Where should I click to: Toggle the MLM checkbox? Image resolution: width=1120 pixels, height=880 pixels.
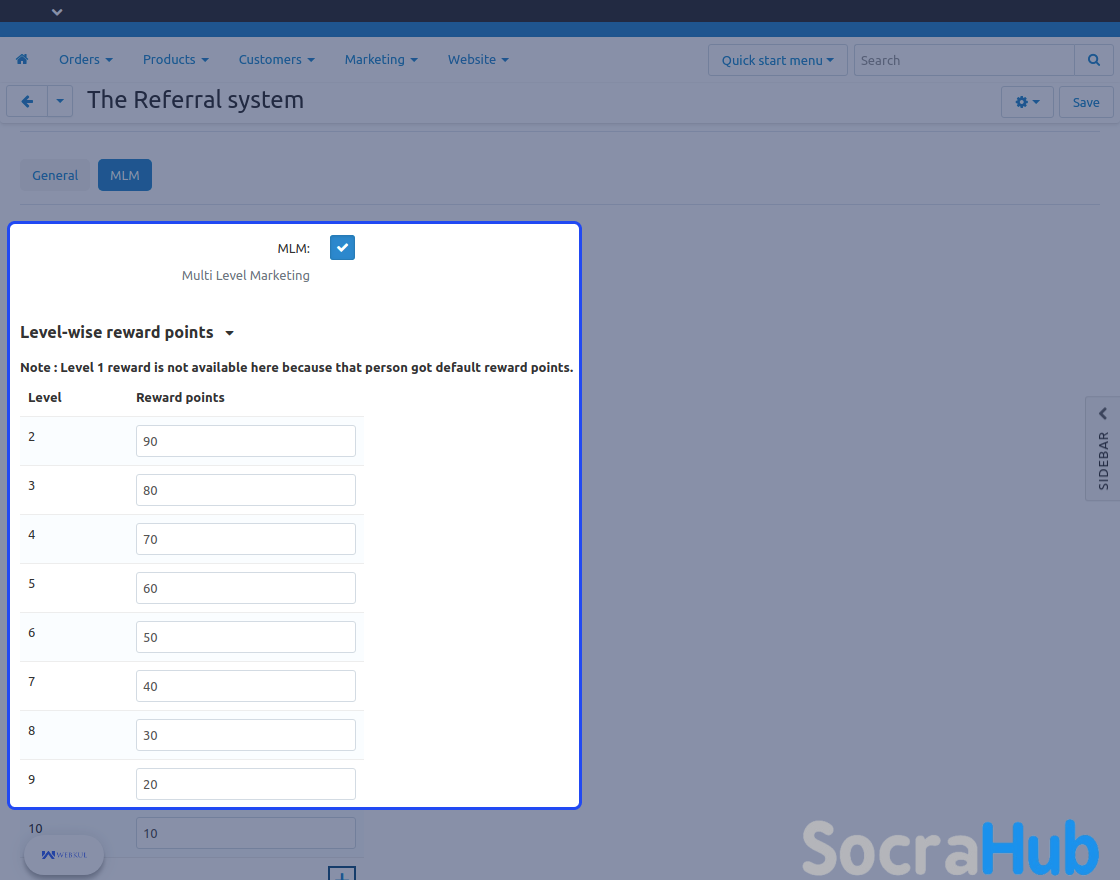tap(342, 248)
